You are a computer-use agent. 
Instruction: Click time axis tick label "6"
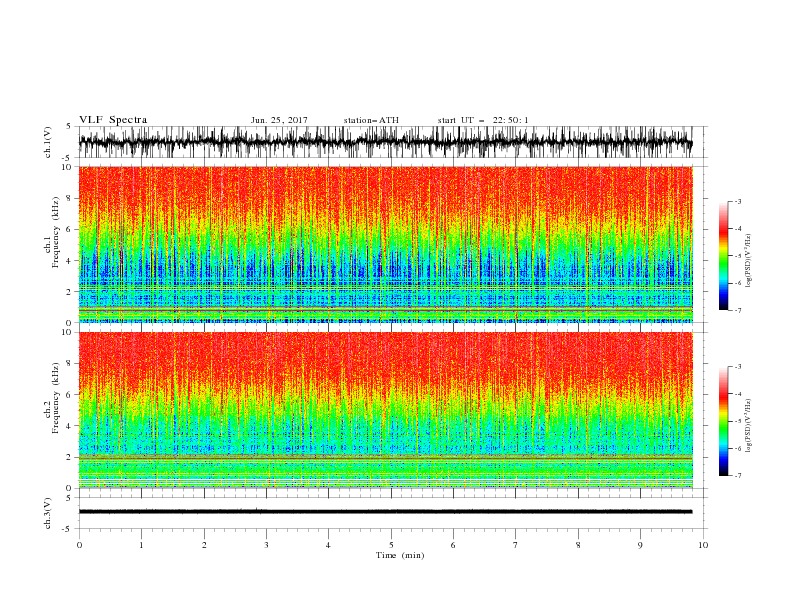click(x=453, y=545)
